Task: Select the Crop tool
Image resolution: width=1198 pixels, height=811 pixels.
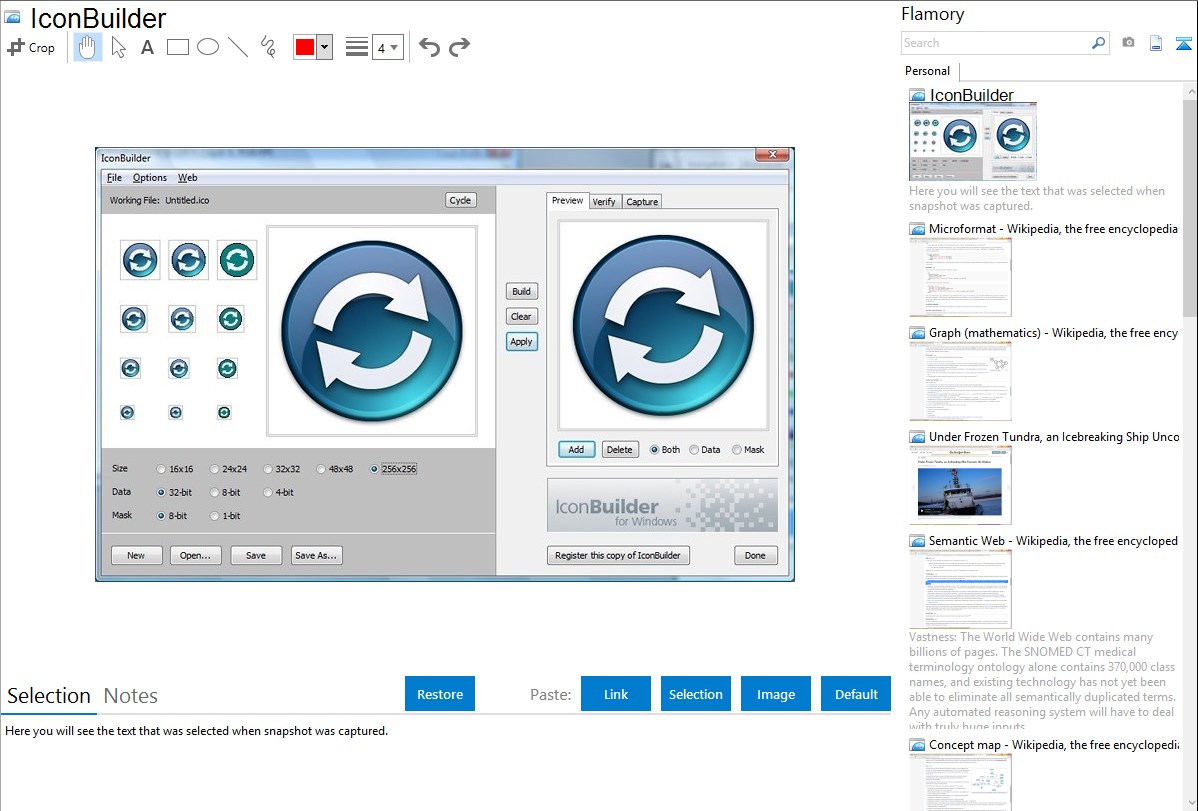Action: [31, 47]
